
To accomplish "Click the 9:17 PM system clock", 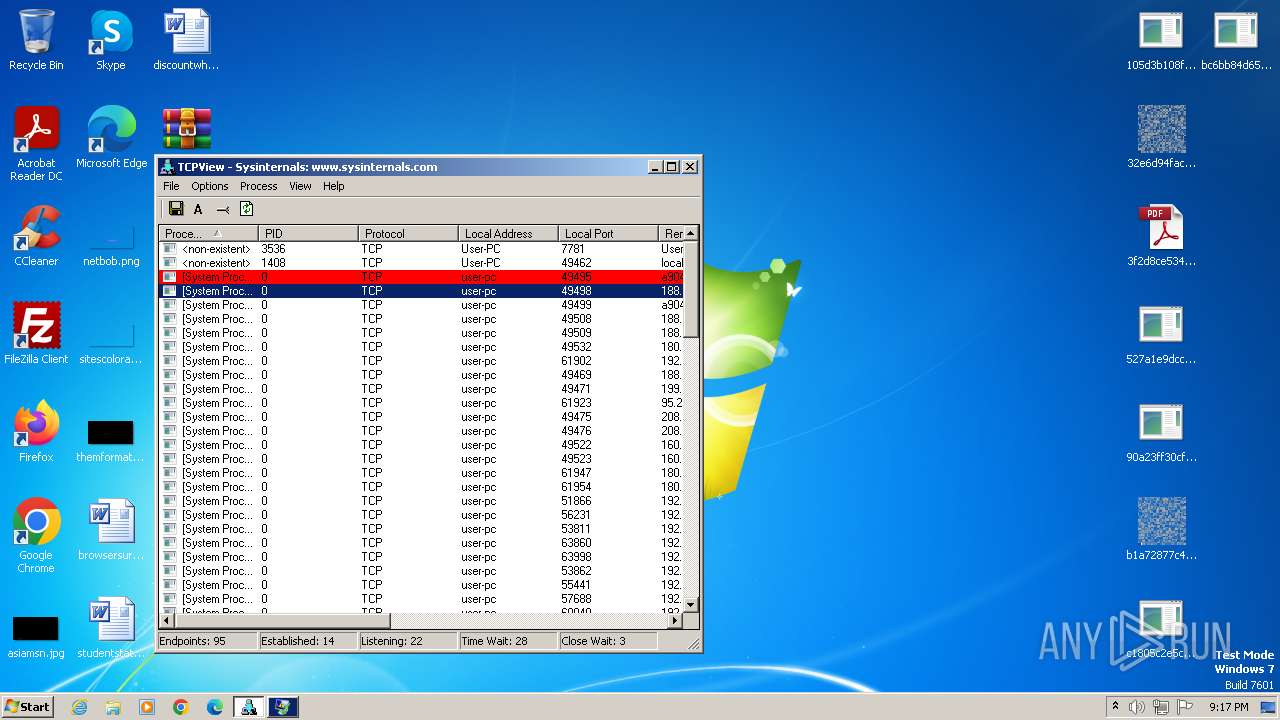I will (1228, 707).
